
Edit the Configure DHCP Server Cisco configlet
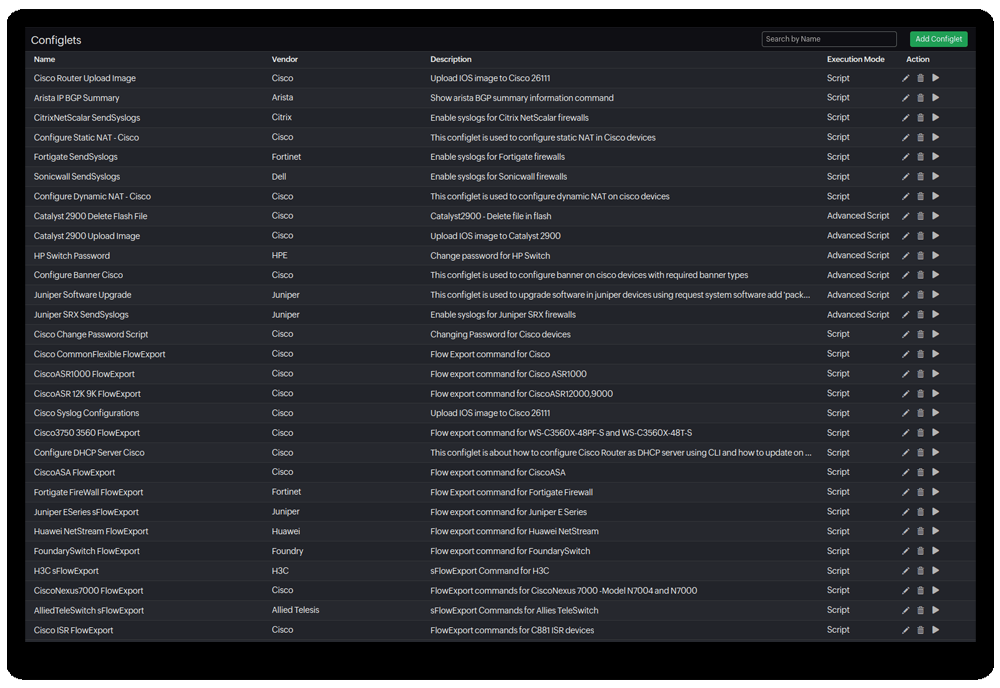point(906,453)
